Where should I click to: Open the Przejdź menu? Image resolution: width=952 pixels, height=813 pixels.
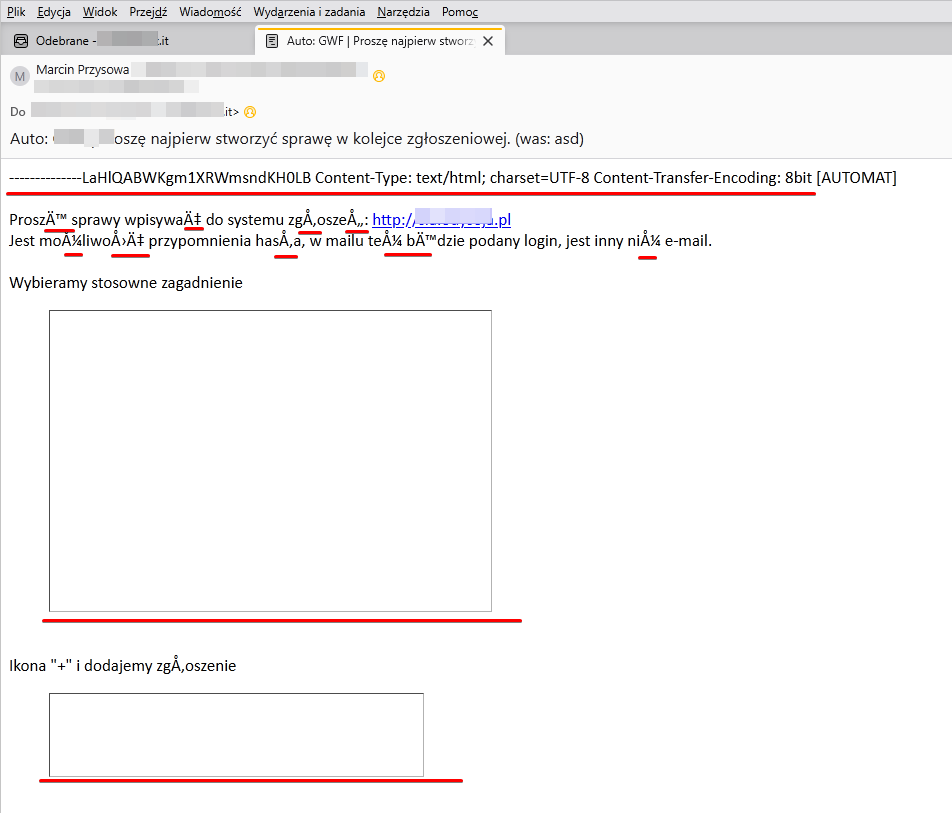(148, 12)
